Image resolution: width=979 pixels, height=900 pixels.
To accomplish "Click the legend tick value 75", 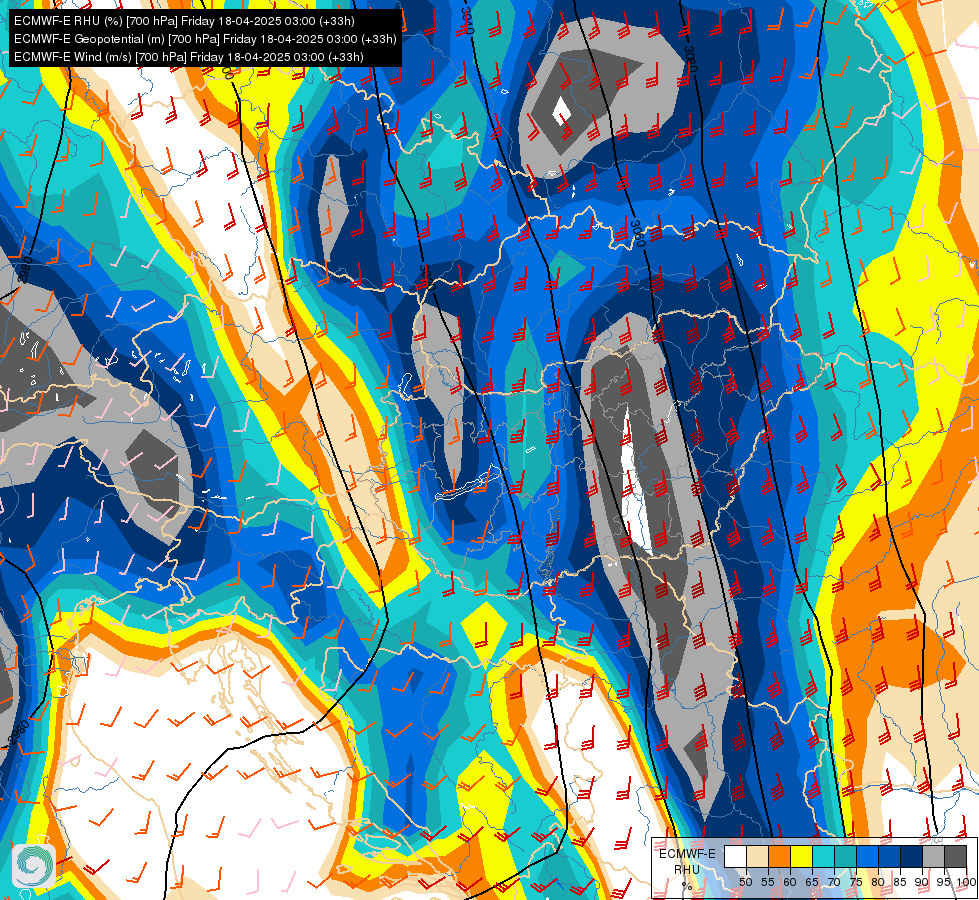I will 856,882.
